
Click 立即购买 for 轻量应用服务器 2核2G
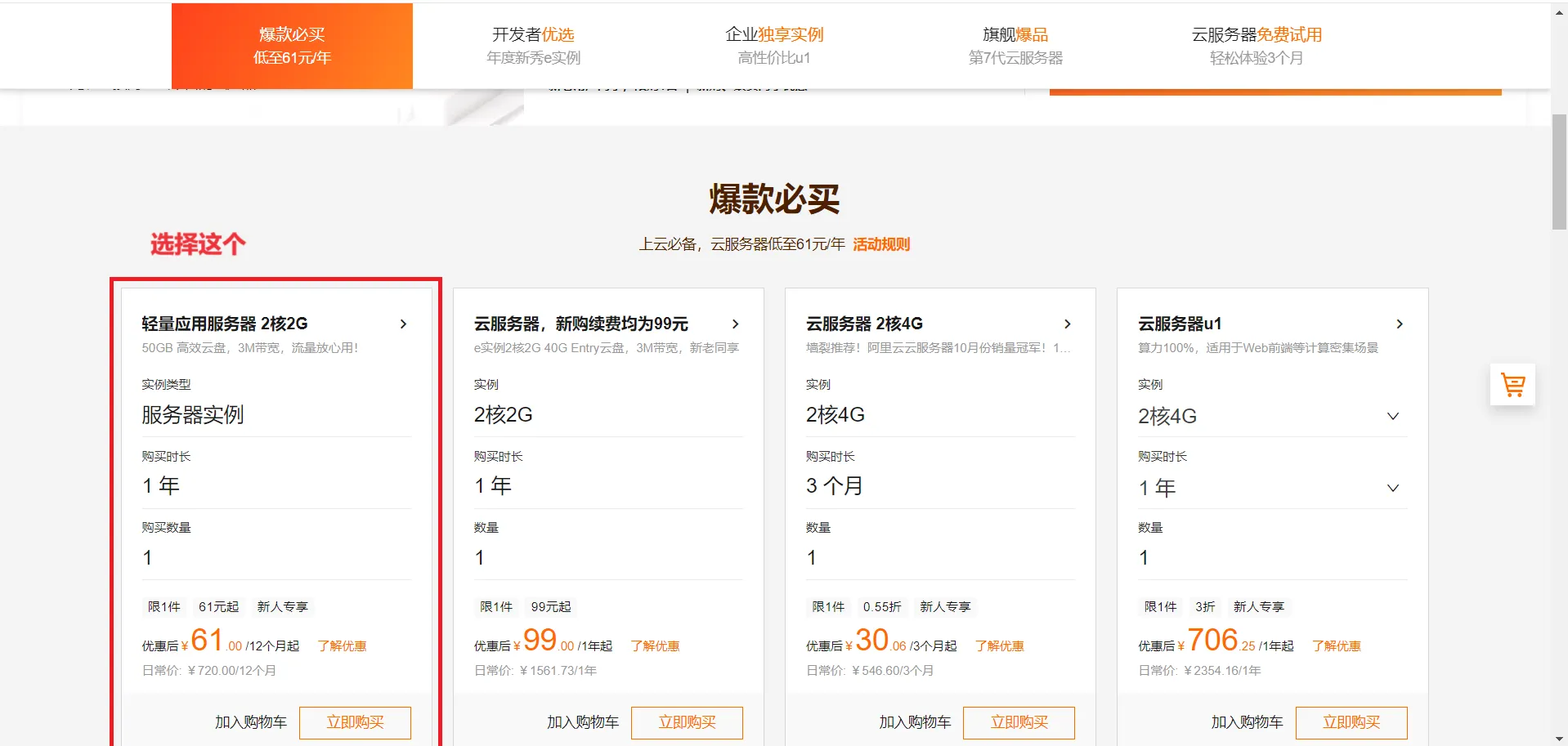355,722
